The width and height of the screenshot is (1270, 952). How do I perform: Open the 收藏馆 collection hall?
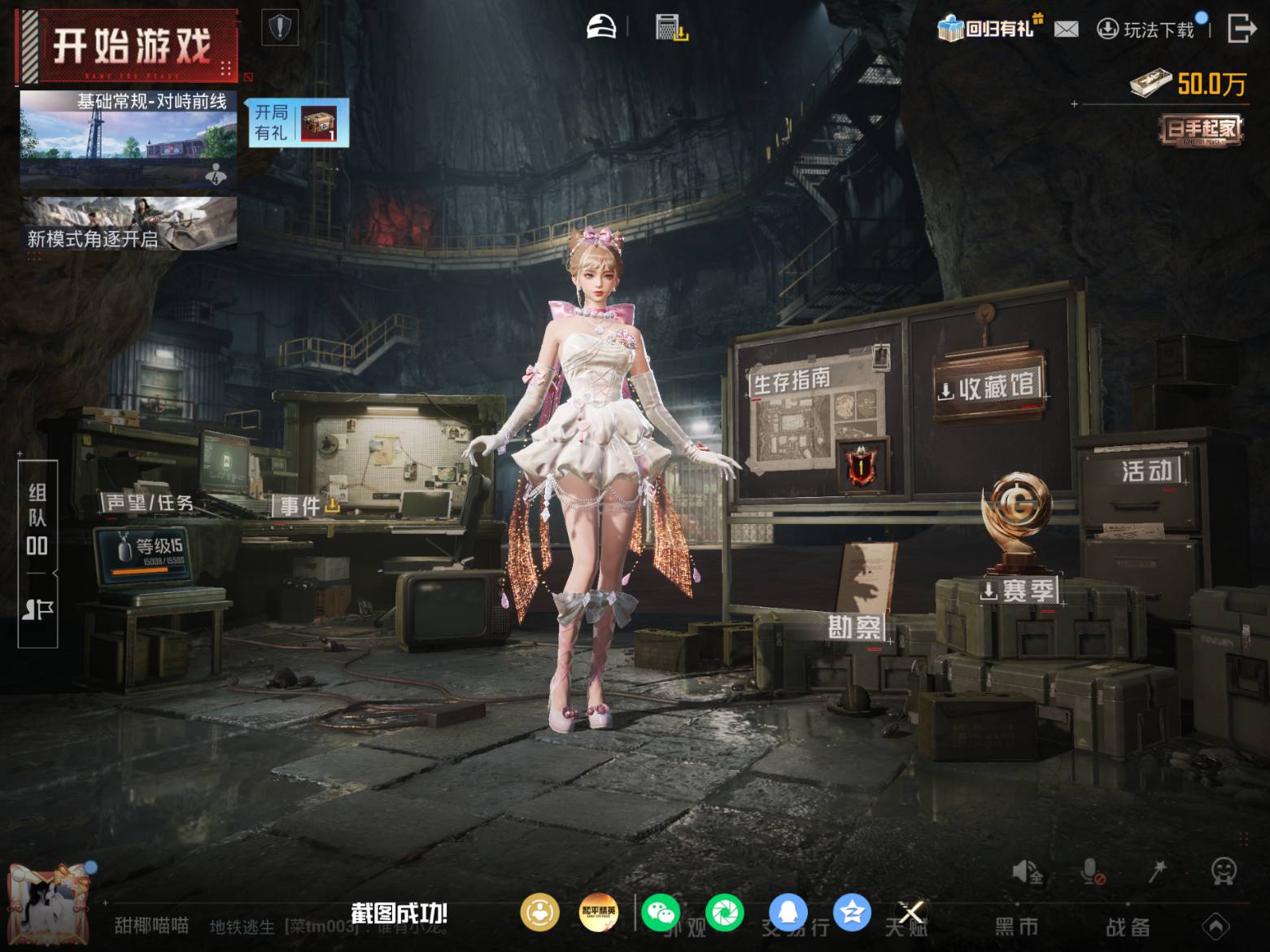pyautogui.click(x=989, y=386)
